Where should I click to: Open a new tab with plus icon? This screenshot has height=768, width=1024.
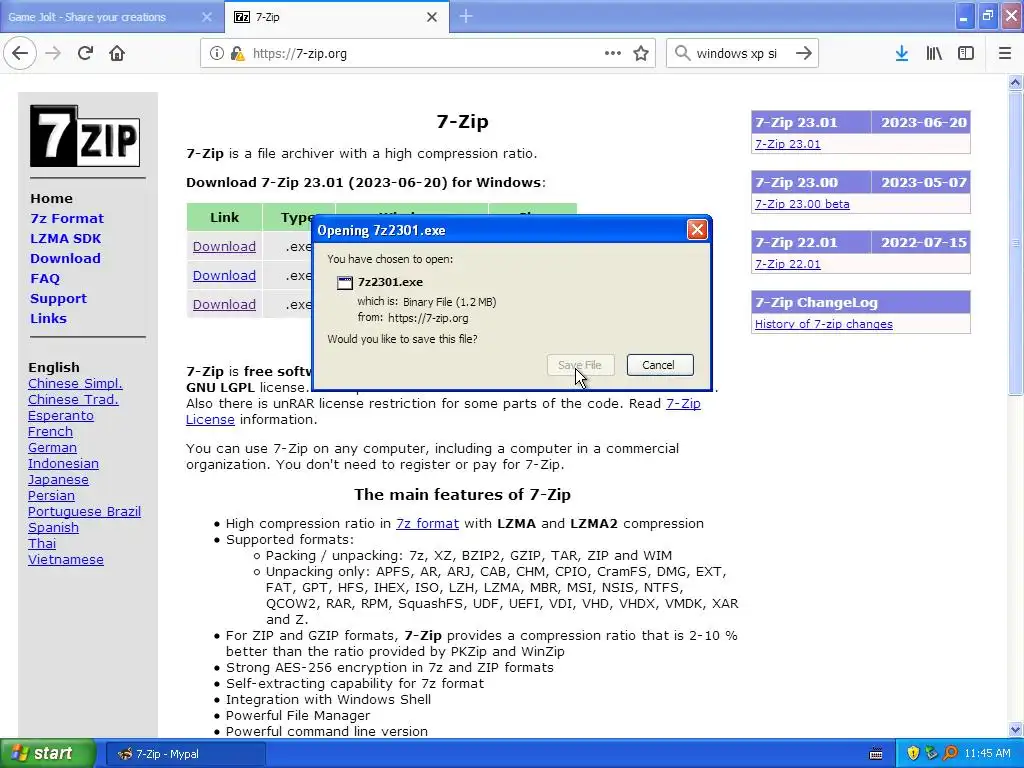pyautogui.click(x=466, y=16)
